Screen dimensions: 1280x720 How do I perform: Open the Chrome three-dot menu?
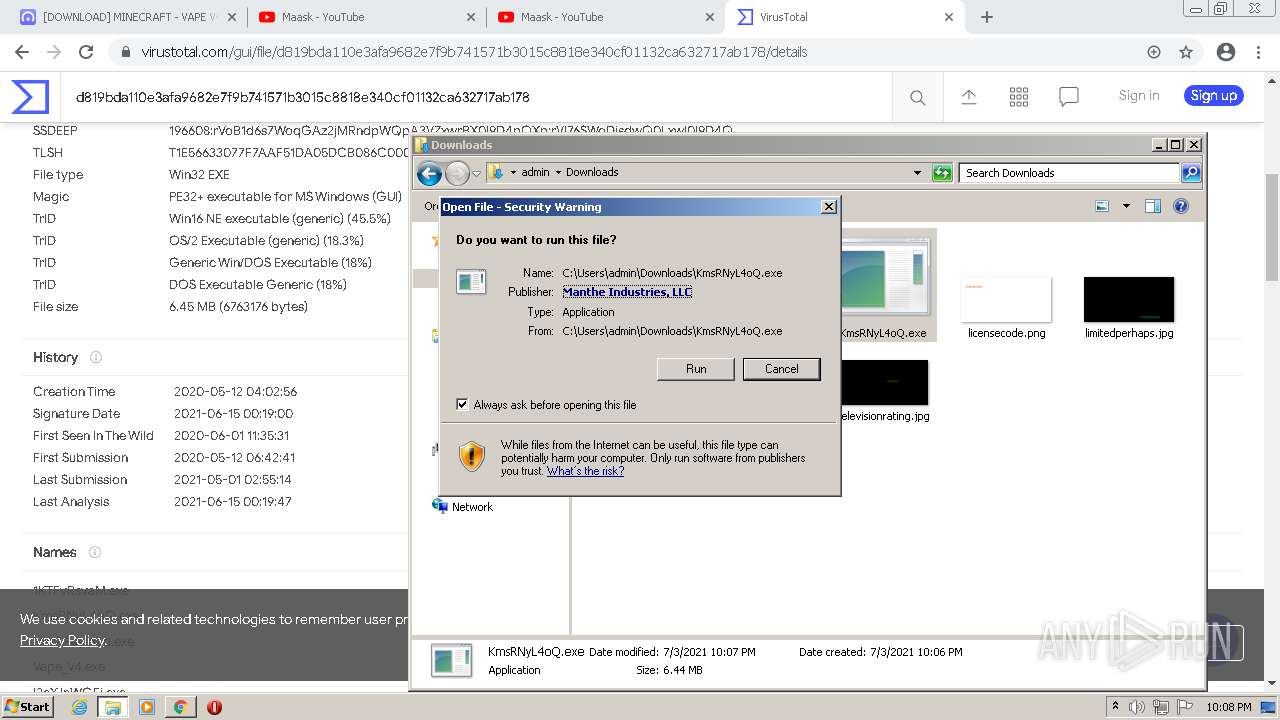[x=1258, y=52]
